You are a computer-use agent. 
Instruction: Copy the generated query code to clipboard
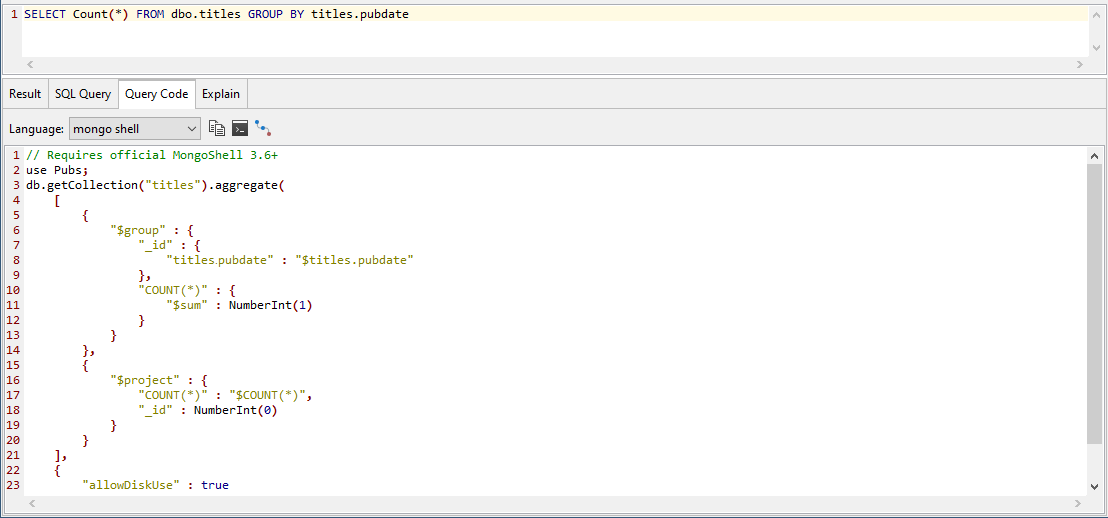coord(217,128)
